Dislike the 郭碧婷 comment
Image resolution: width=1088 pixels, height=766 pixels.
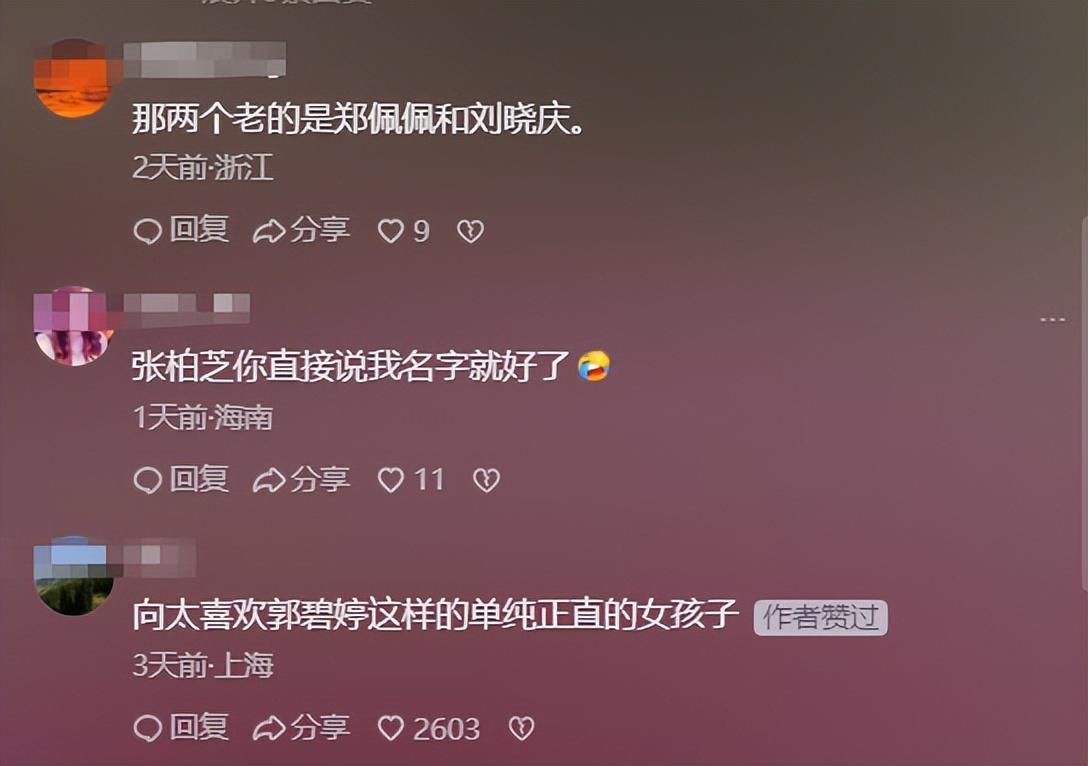coord(522,728)
